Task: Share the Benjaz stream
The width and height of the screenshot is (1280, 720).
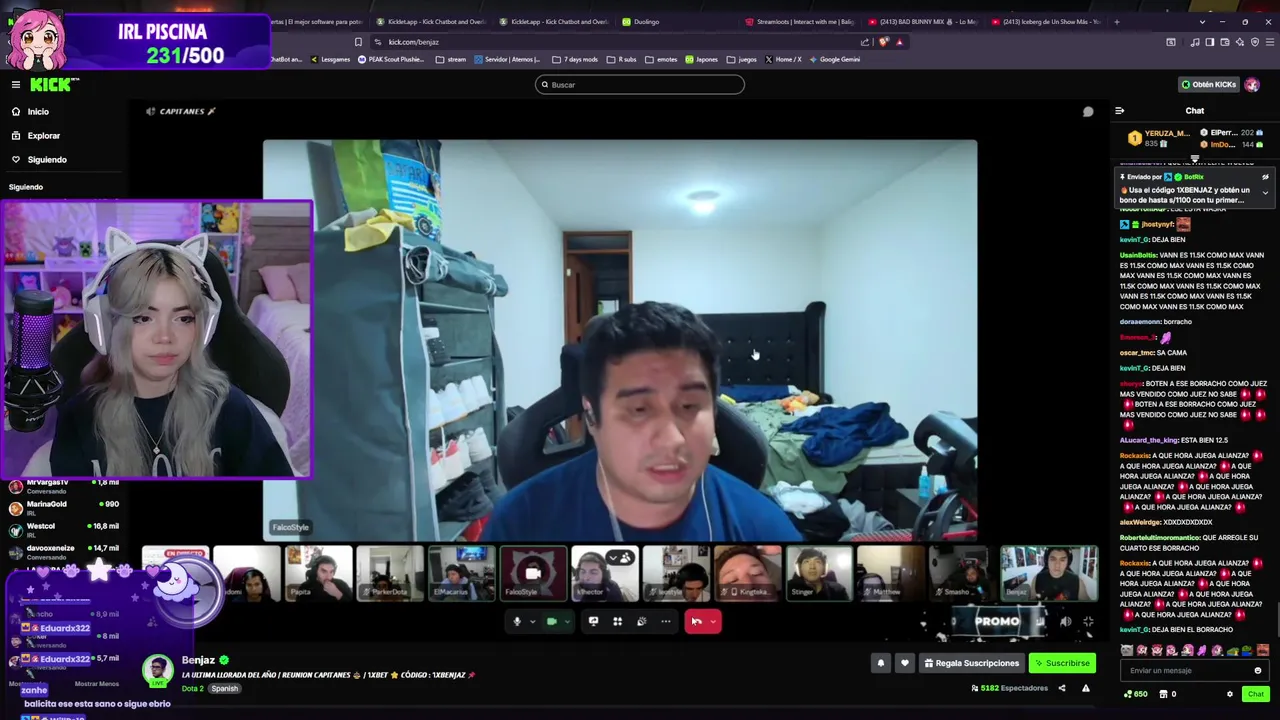Action: pyautogui.click(x=1062, y=688)
